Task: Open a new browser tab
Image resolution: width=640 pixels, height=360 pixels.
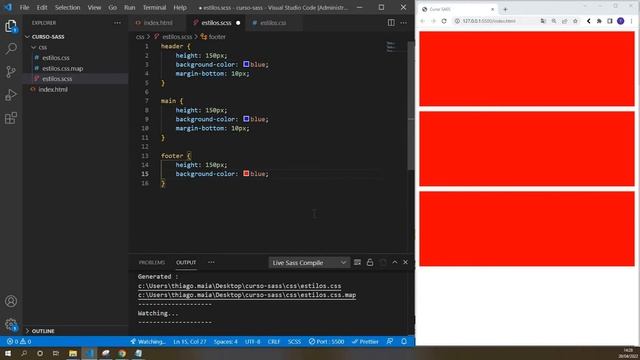Action: coord(505,9)
